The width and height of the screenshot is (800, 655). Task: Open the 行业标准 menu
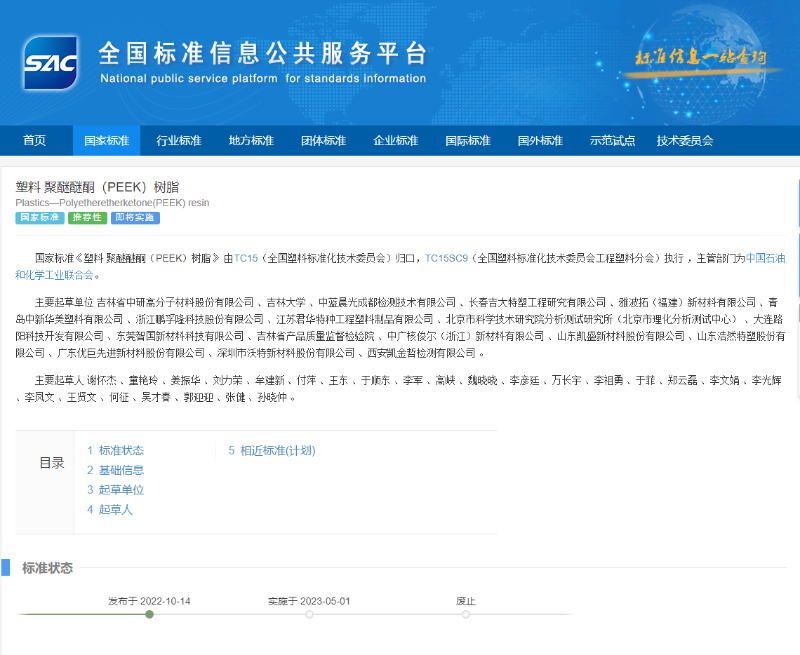click(179, 140)
